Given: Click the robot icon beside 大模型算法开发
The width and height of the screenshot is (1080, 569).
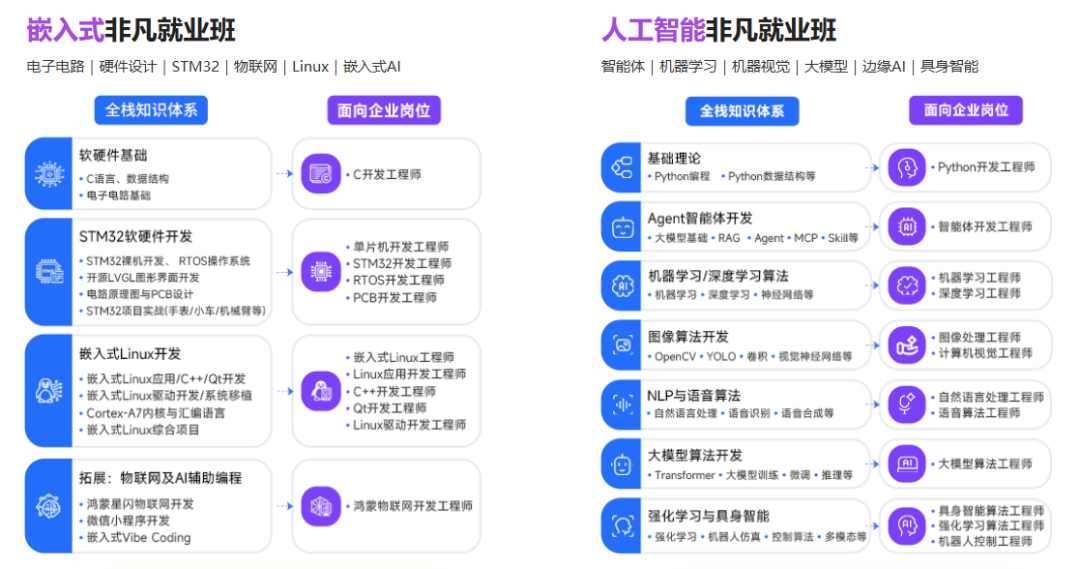Looking at the screenshot, I should click(622, 465).
